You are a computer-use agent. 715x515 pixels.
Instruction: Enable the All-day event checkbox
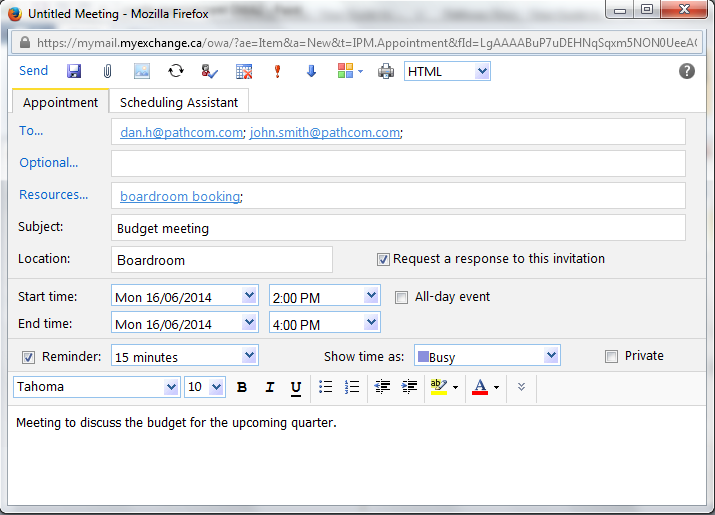(401, 298)
